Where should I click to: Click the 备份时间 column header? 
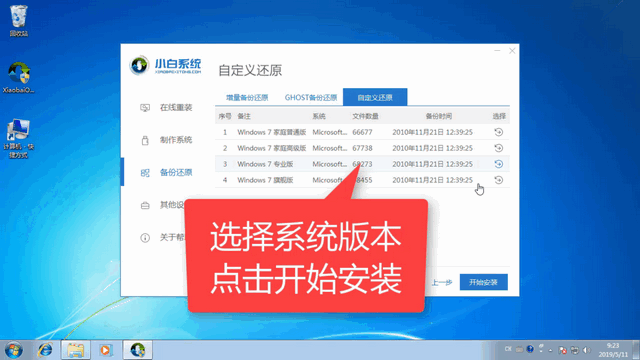pos(439,116)
